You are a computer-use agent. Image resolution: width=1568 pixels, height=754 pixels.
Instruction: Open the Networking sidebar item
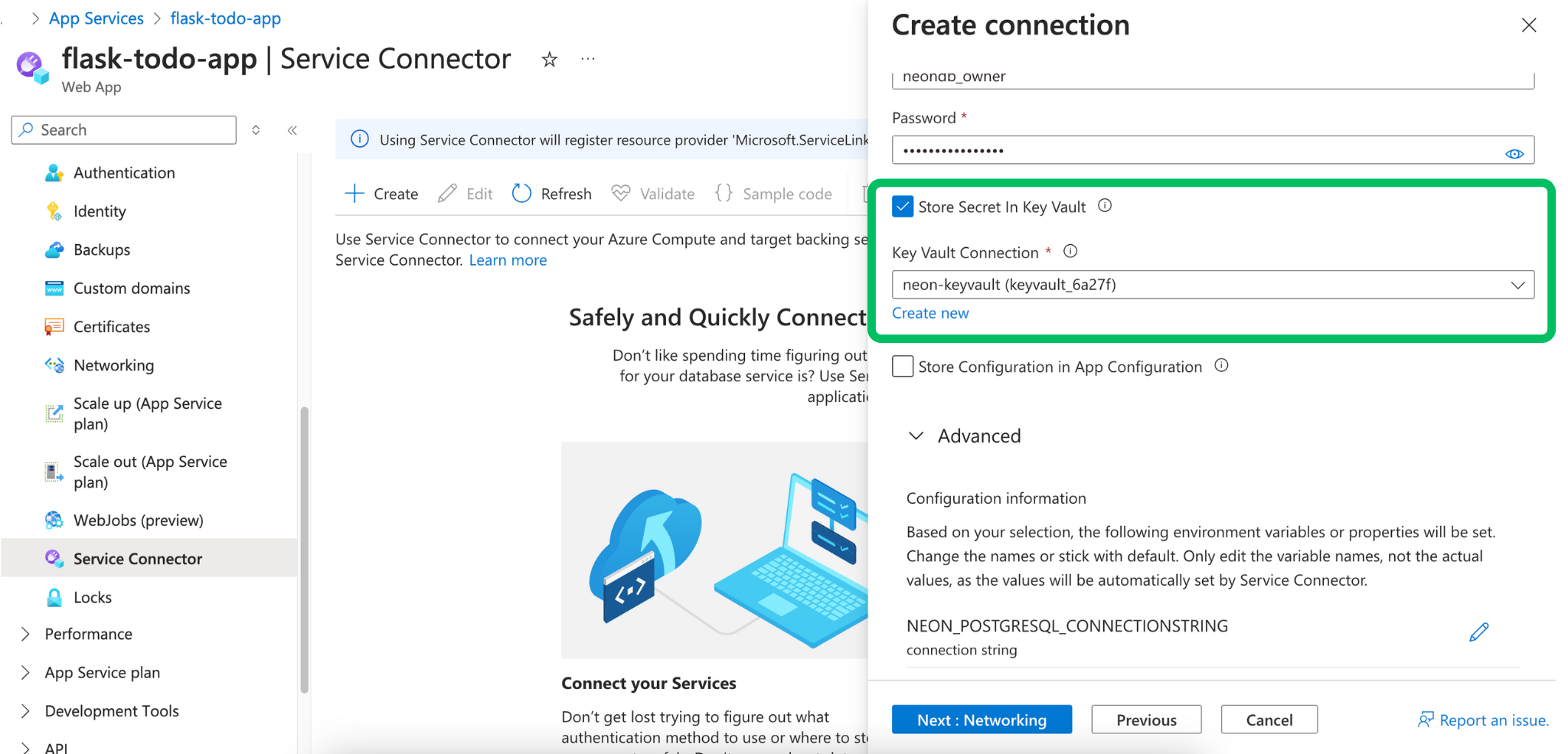(113, 365)
